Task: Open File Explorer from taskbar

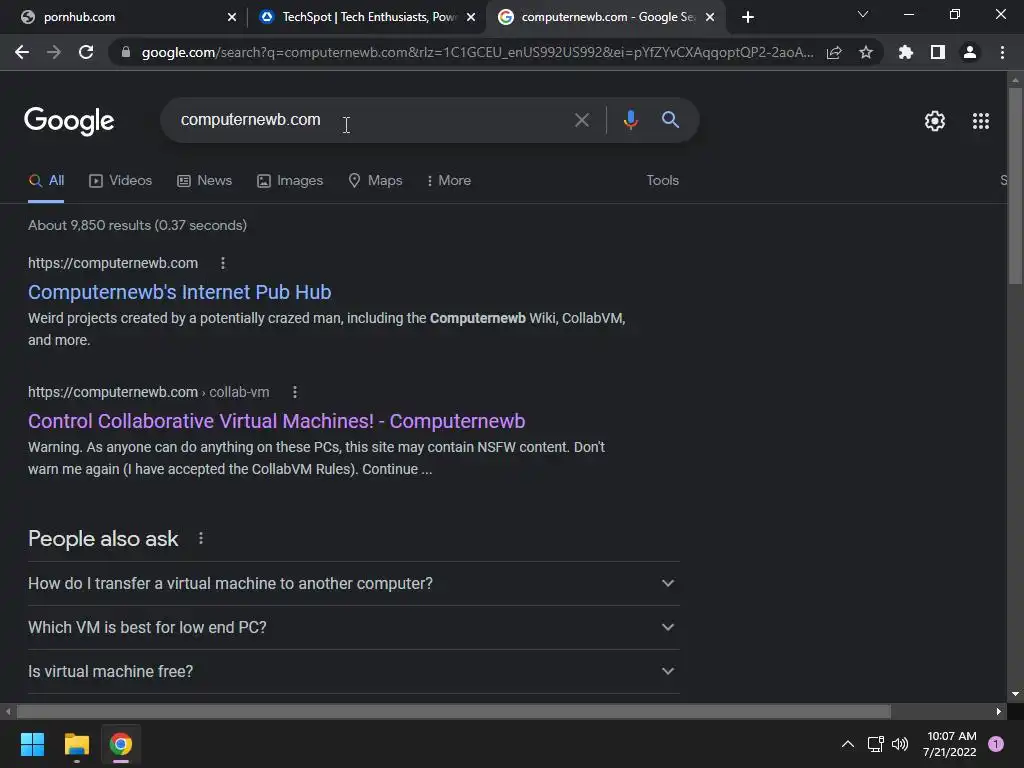Action: (x=76, y=744)
